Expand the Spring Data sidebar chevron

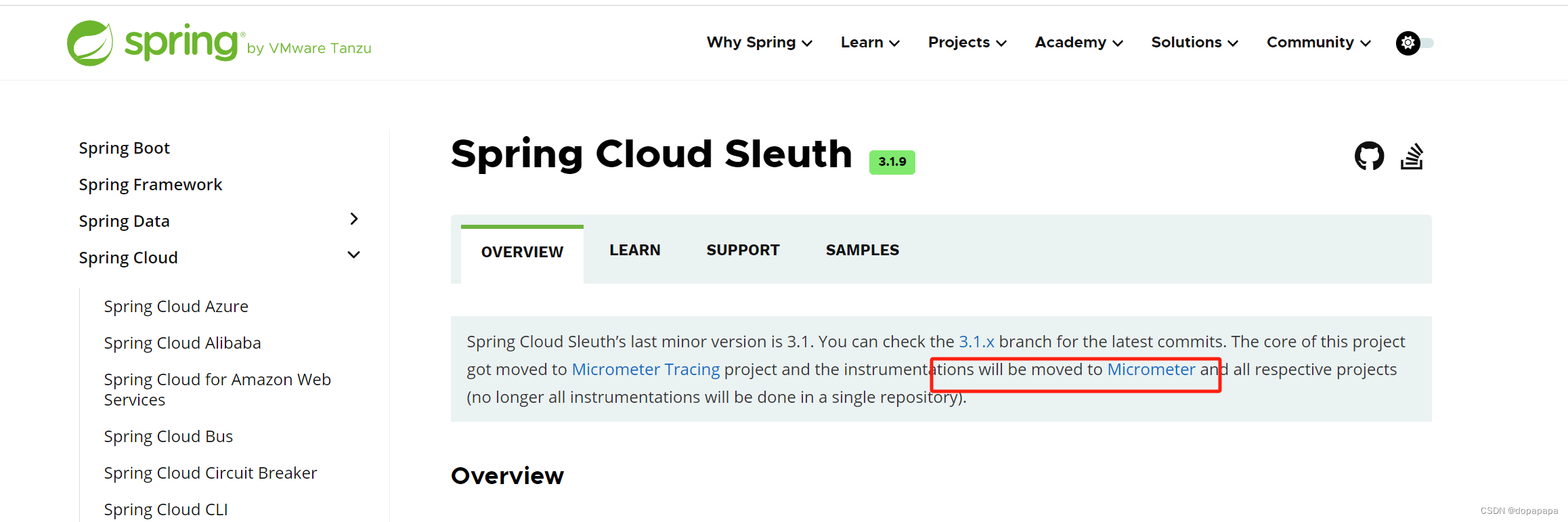click(353, 219)
